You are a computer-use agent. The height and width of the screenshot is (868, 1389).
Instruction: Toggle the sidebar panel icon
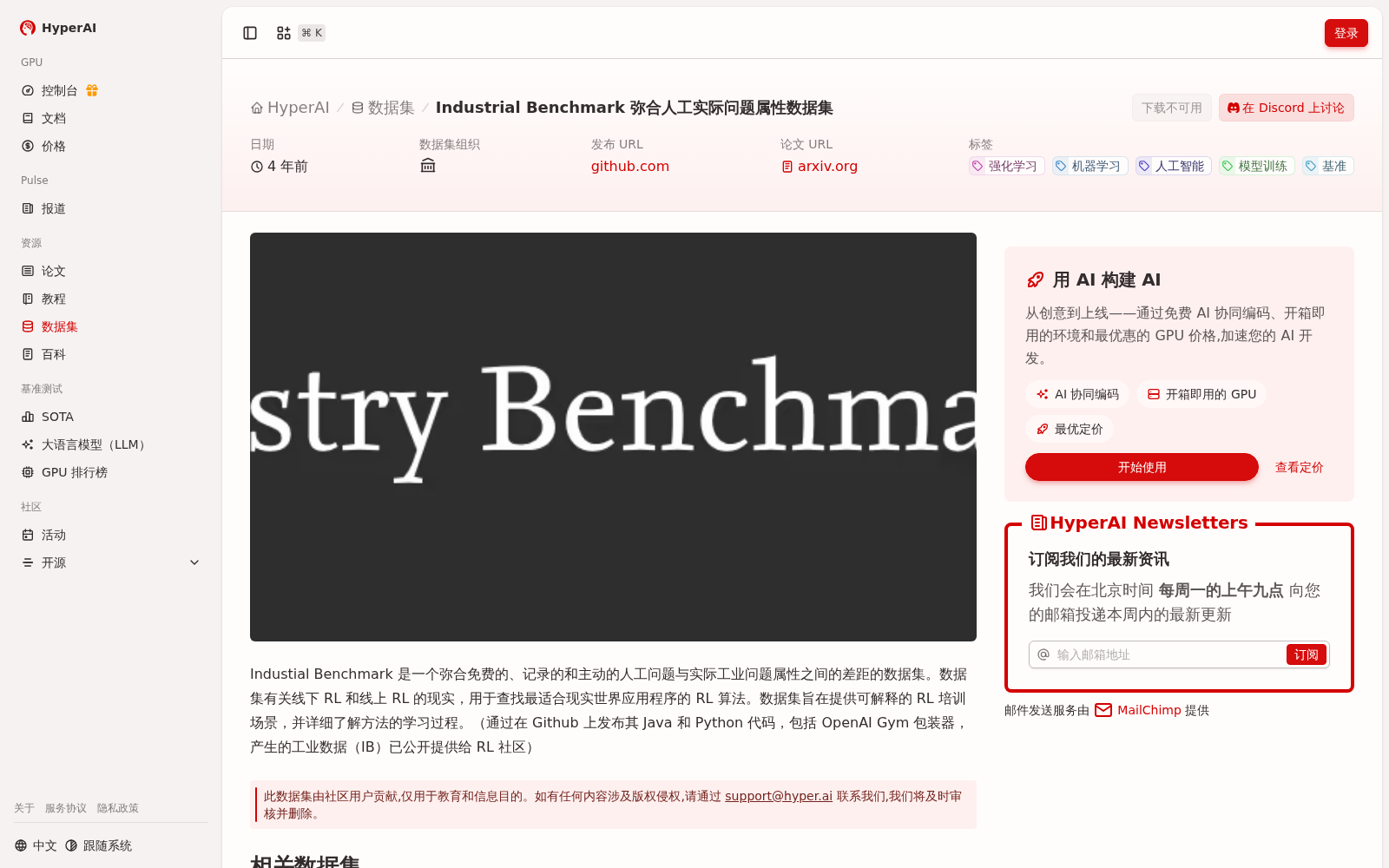pos(250,33)
